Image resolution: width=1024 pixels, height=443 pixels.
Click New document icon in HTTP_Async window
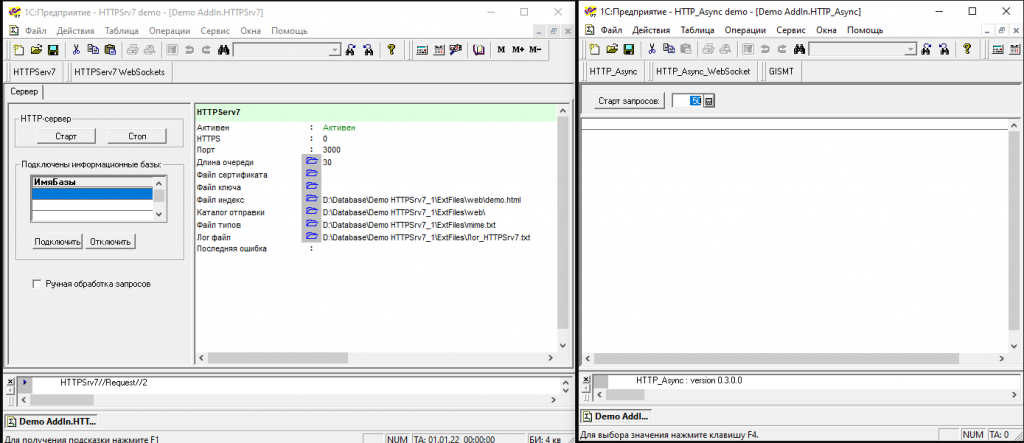594,49
